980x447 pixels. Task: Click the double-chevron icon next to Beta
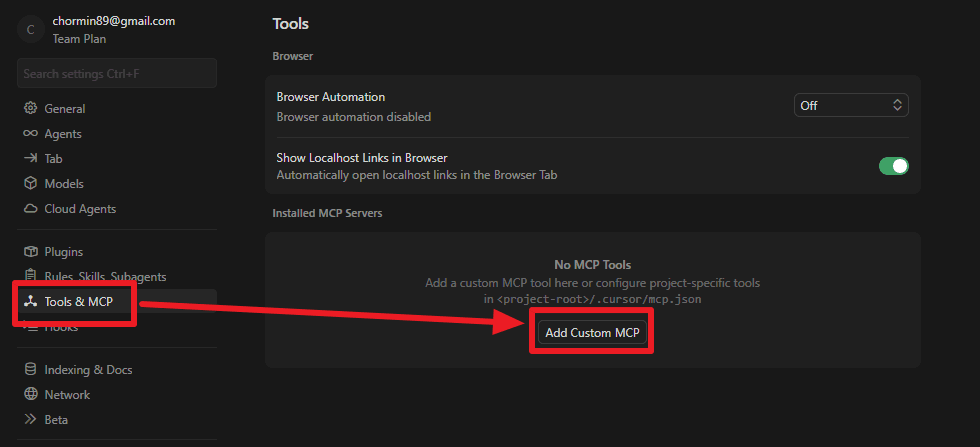tap(30, 420)
